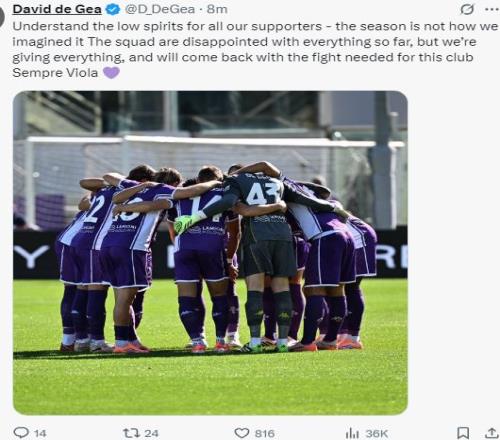
Task: Click the retweet arrows icon
Action: pos(131,433)
